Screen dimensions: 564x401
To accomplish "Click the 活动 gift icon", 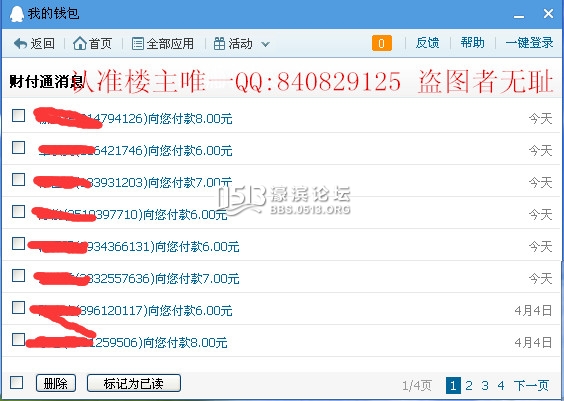I will coord(219,44).
